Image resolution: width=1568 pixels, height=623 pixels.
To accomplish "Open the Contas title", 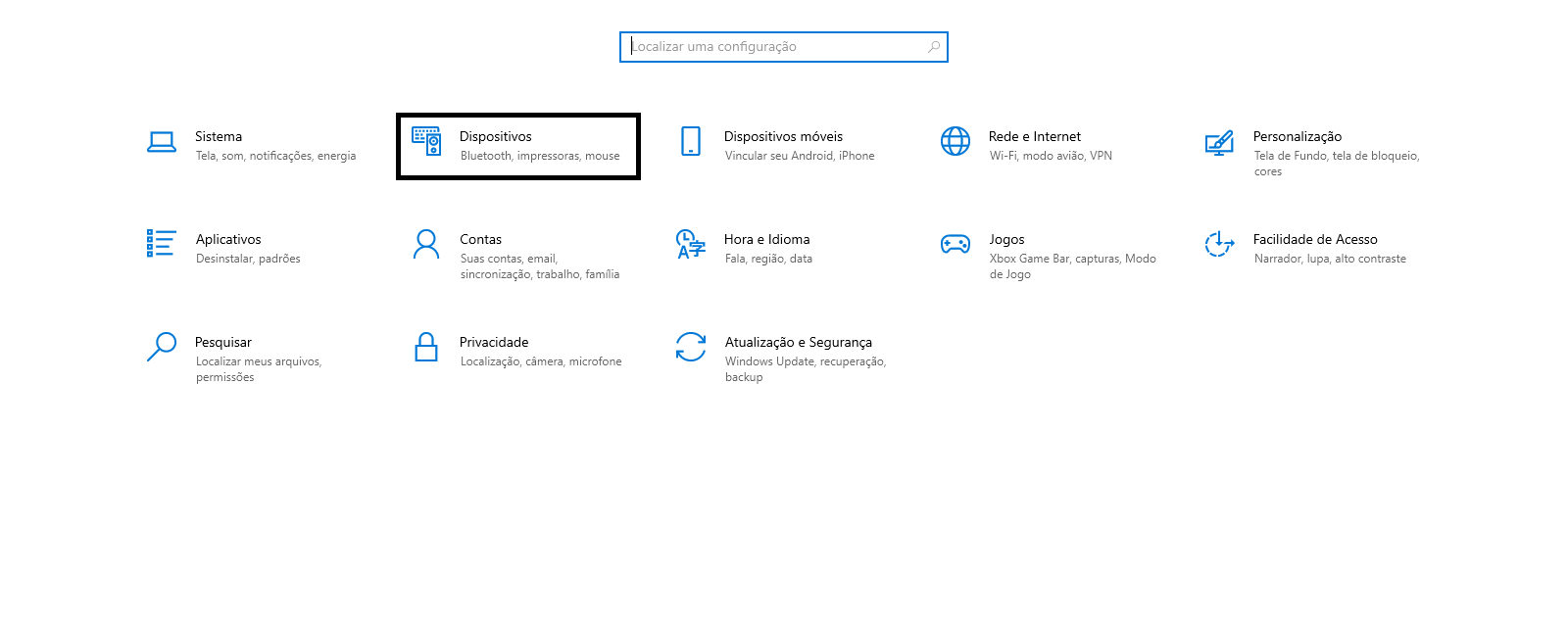I will click(x=480, y=239).
